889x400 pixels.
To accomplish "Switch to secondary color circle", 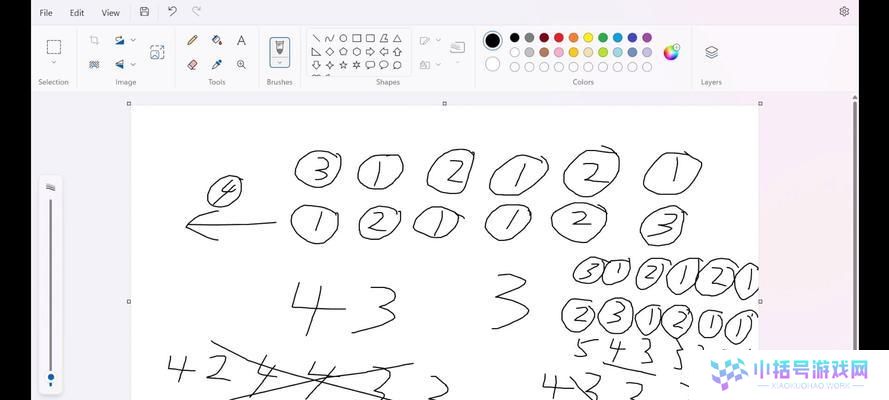I will 493,64.
